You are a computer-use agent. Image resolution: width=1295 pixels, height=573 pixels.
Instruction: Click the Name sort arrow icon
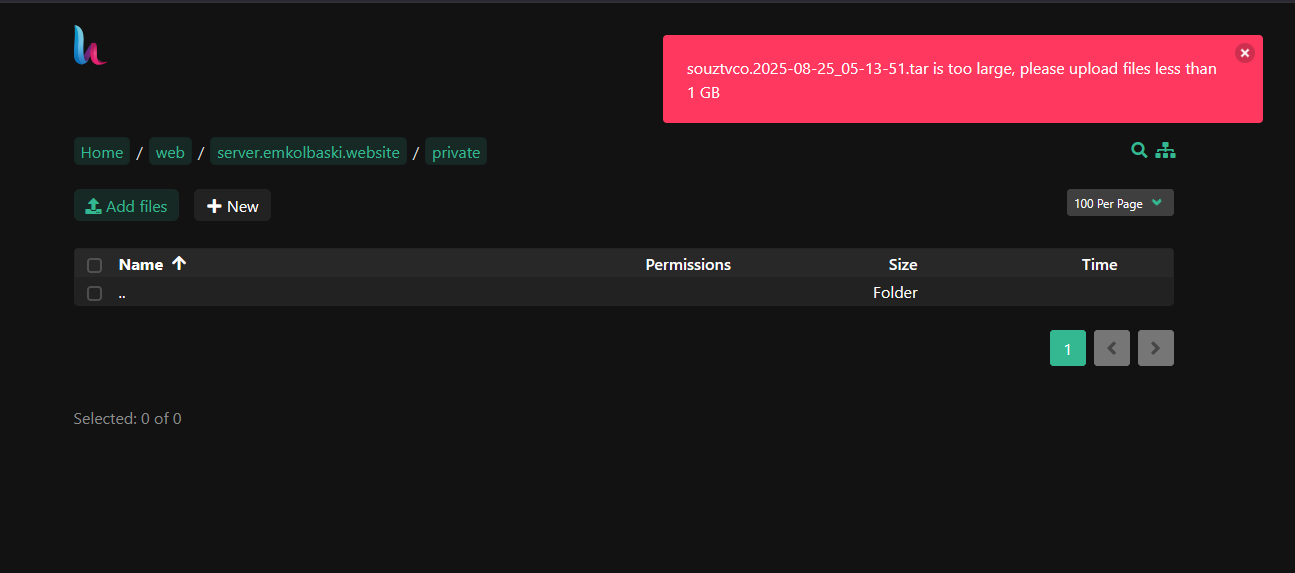point(179,264)
